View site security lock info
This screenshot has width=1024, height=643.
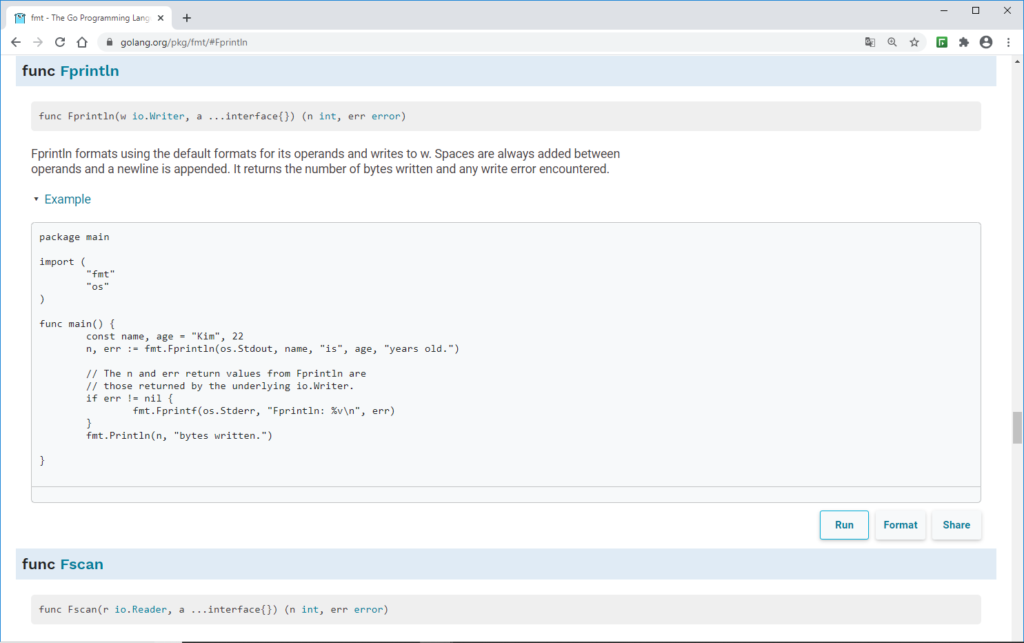tap(109, 42)
